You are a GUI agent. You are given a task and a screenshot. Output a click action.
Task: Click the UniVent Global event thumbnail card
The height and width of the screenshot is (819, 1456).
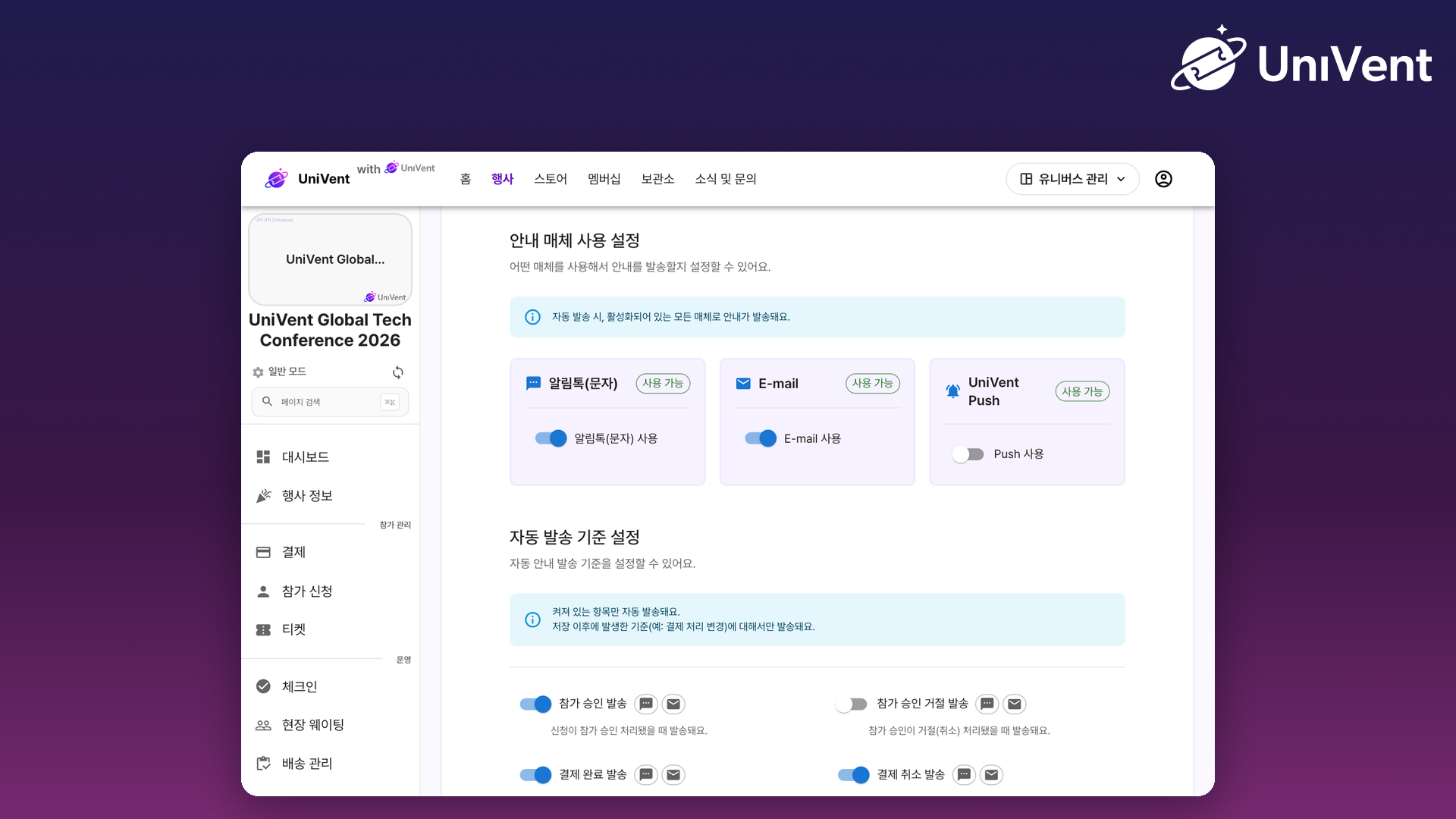(x=330, y=259)
